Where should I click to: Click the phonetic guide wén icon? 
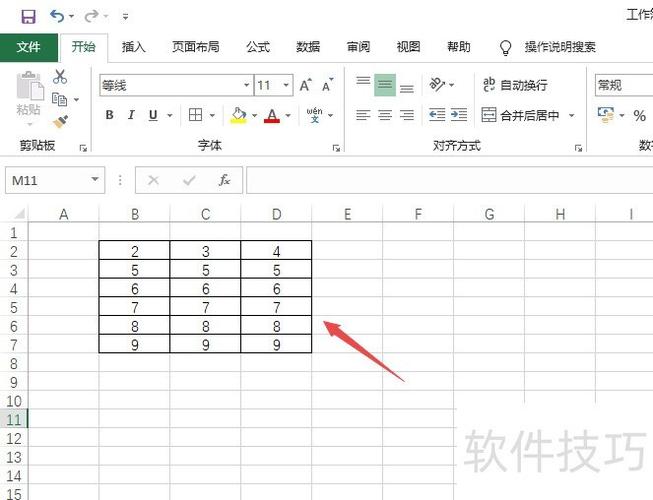[x=314, y=115]
